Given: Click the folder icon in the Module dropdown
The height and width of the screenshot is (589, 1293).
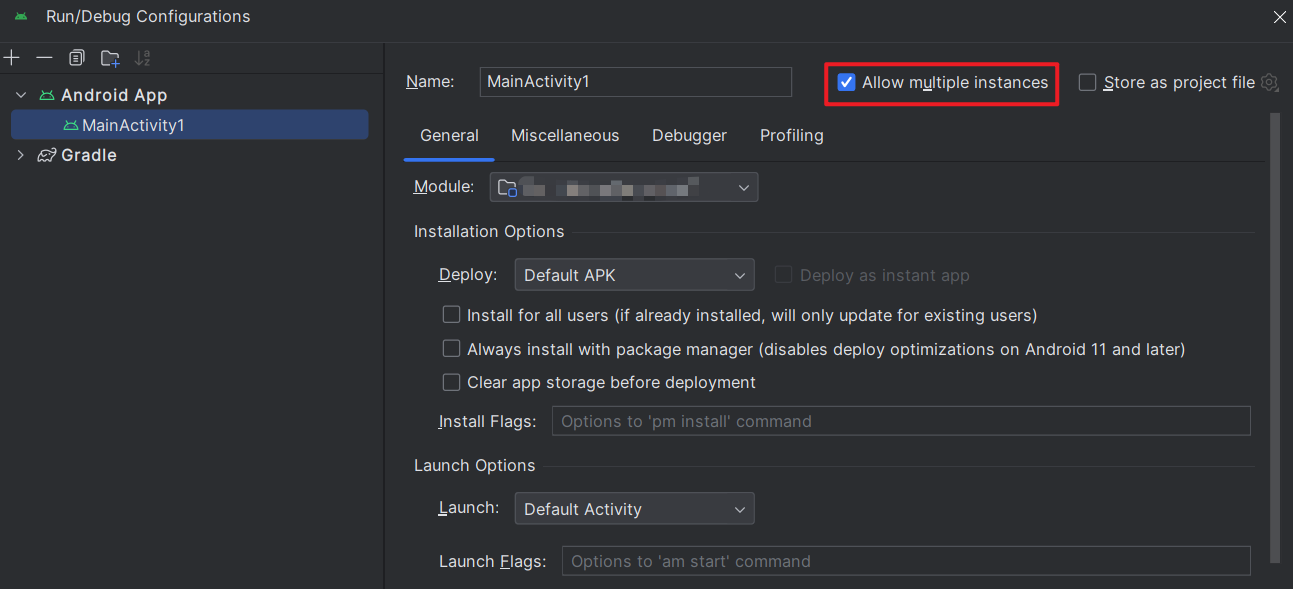Looking at the screenshot, I should pos(508,187).
